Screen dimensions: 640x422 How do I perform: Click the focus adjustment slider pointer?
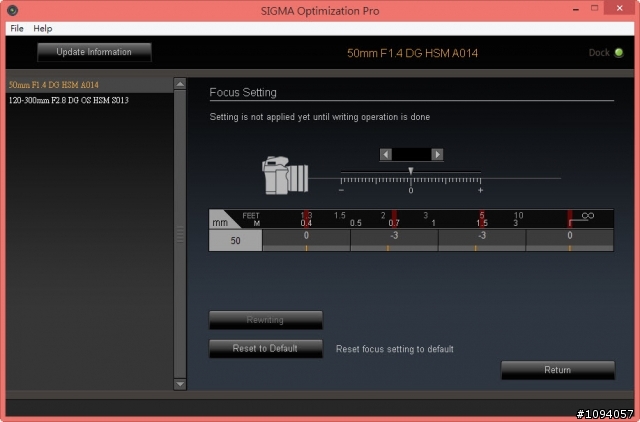(411, 171)
